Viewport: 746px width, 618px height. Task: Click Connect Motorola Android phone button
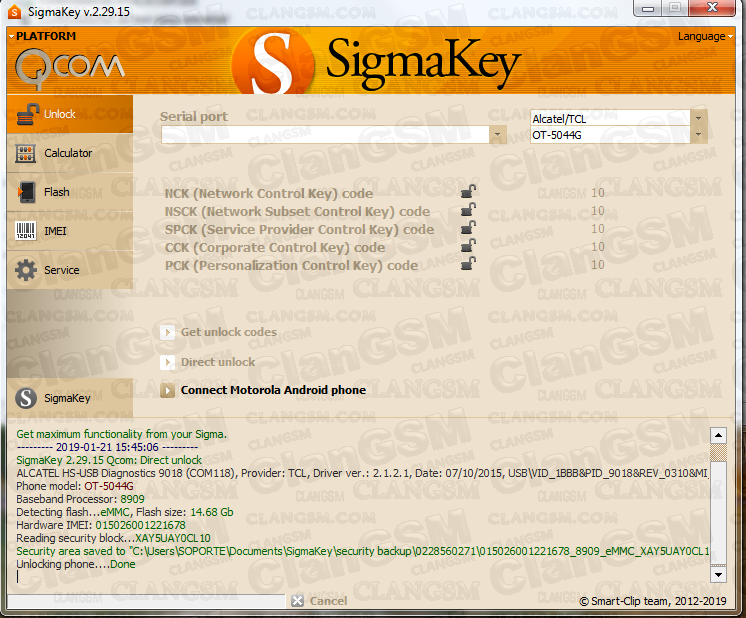[264, 391]
